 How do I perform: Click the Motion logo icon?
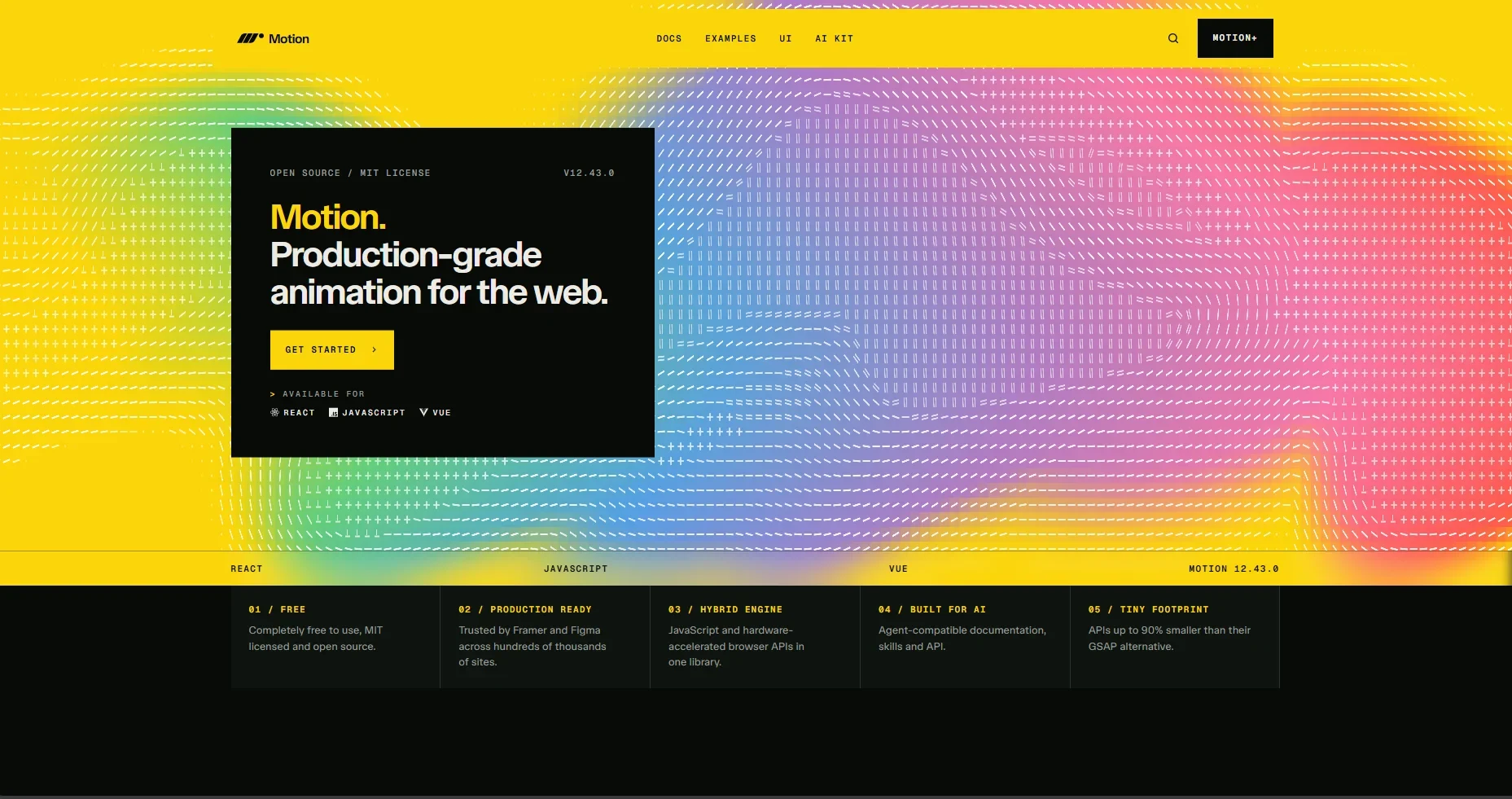pyautogui.click(x=250, y=38)
